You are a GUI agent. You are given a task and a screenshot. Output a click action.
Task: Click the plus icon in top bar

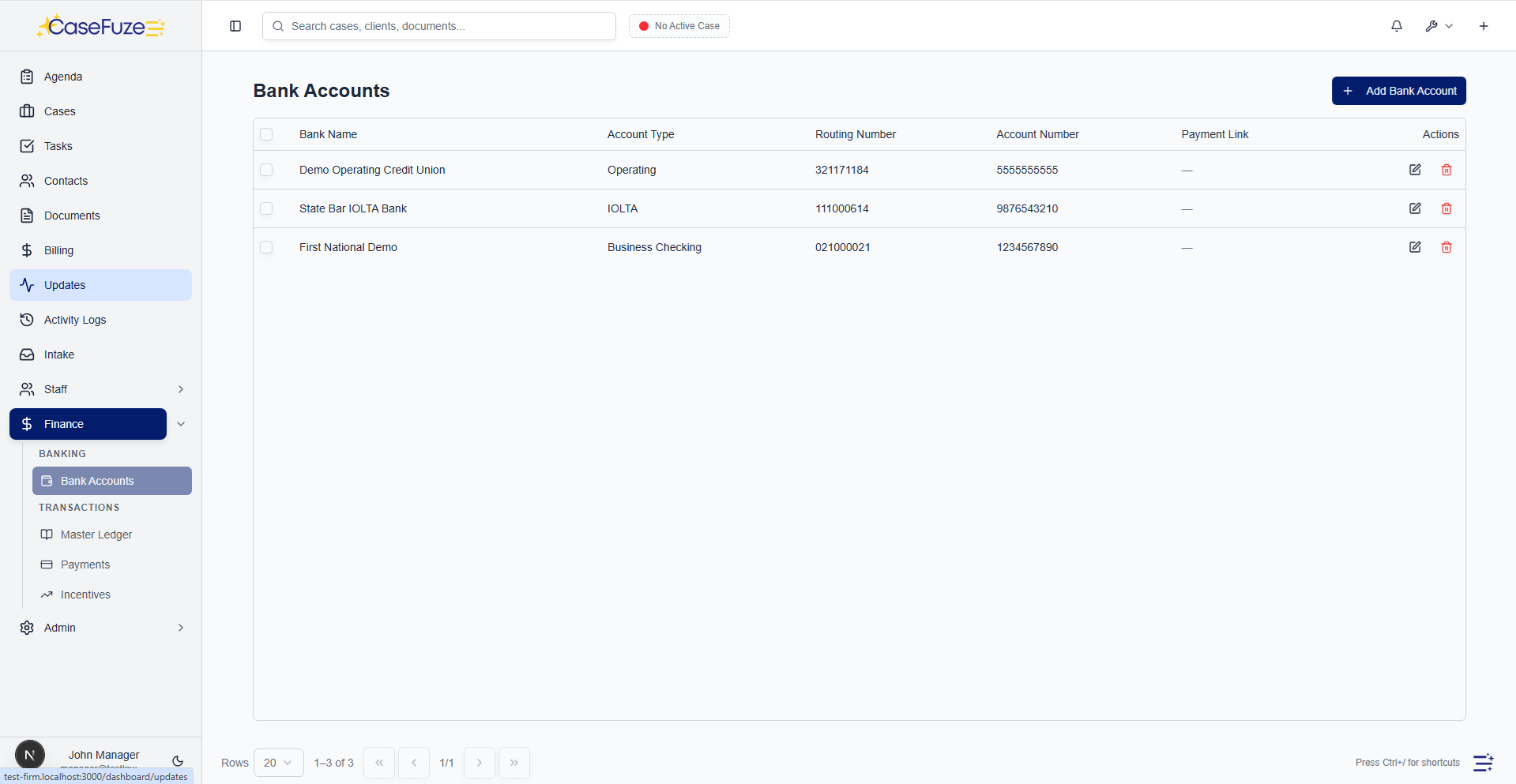click(1483, 26)
